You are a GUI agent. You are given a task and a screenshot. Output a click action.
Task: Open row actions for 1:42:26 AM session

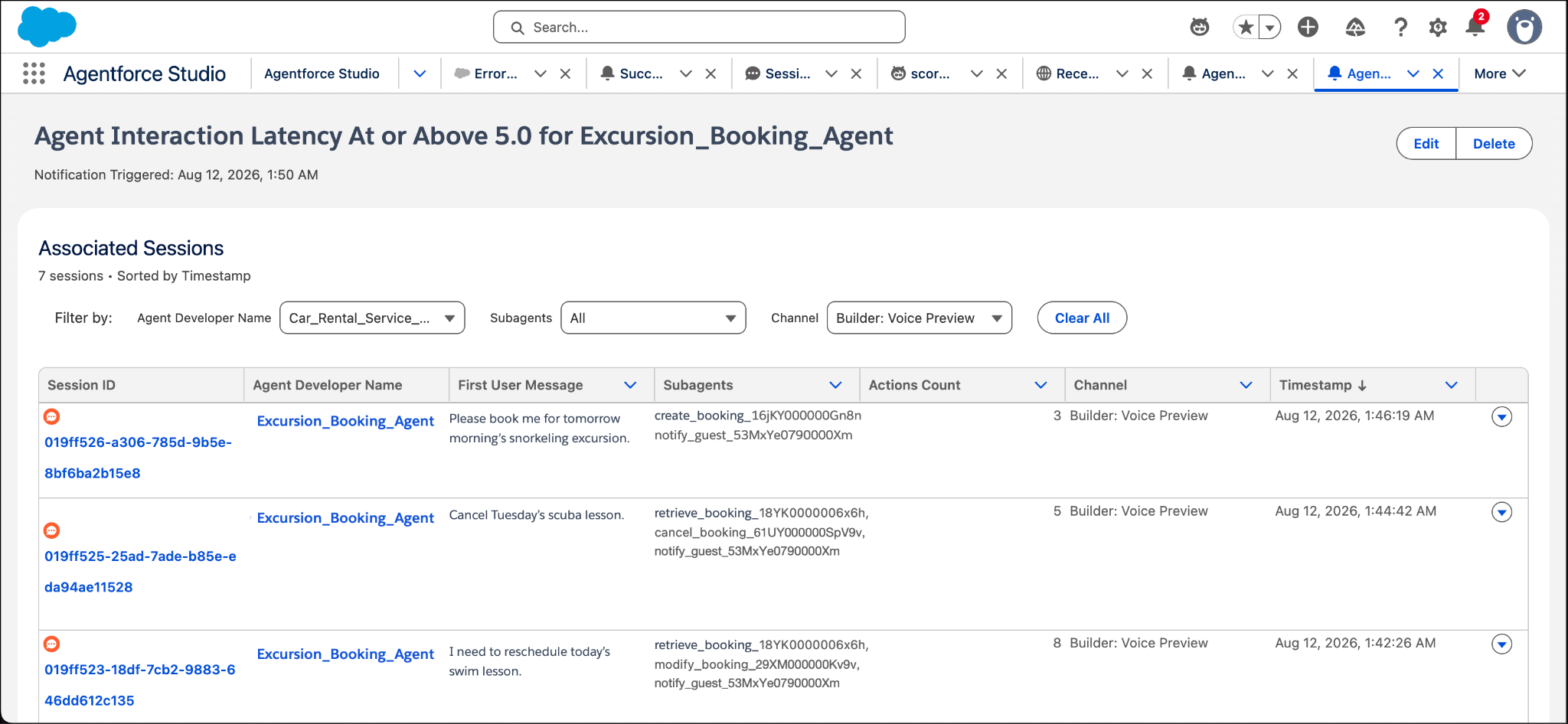coord(1501,644)
